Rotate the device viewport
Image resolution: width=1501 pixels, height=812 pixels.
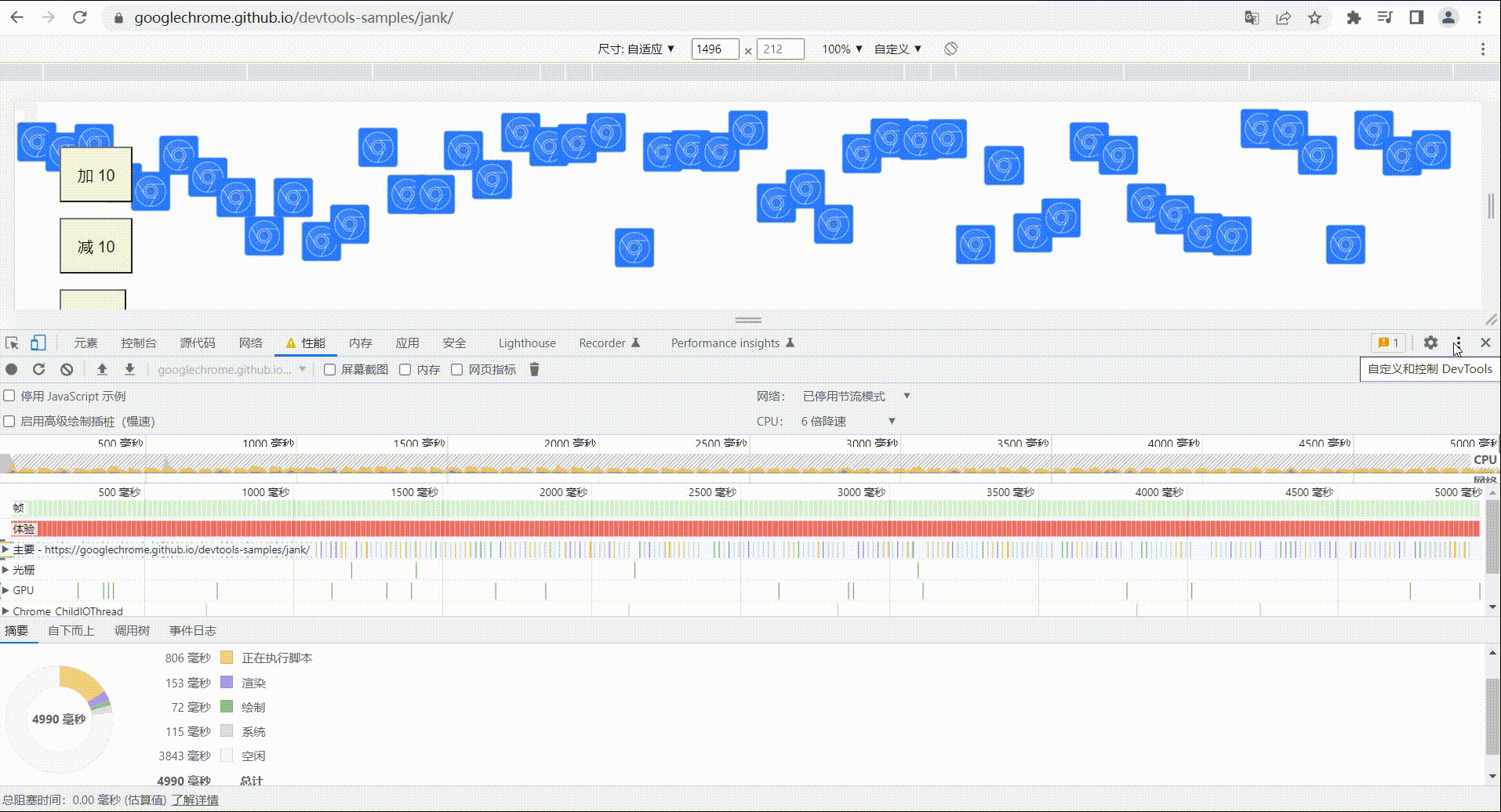950,49
